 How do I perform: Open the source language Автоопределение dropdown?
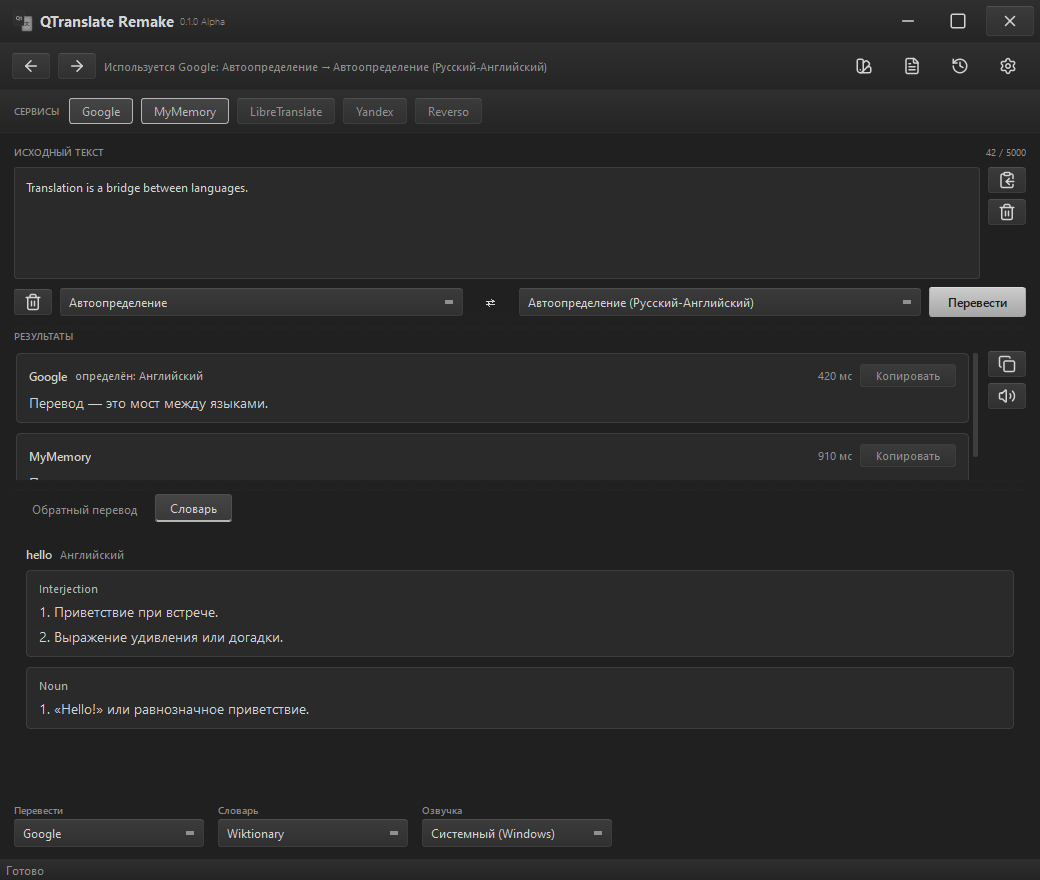[x=261, y=302]
